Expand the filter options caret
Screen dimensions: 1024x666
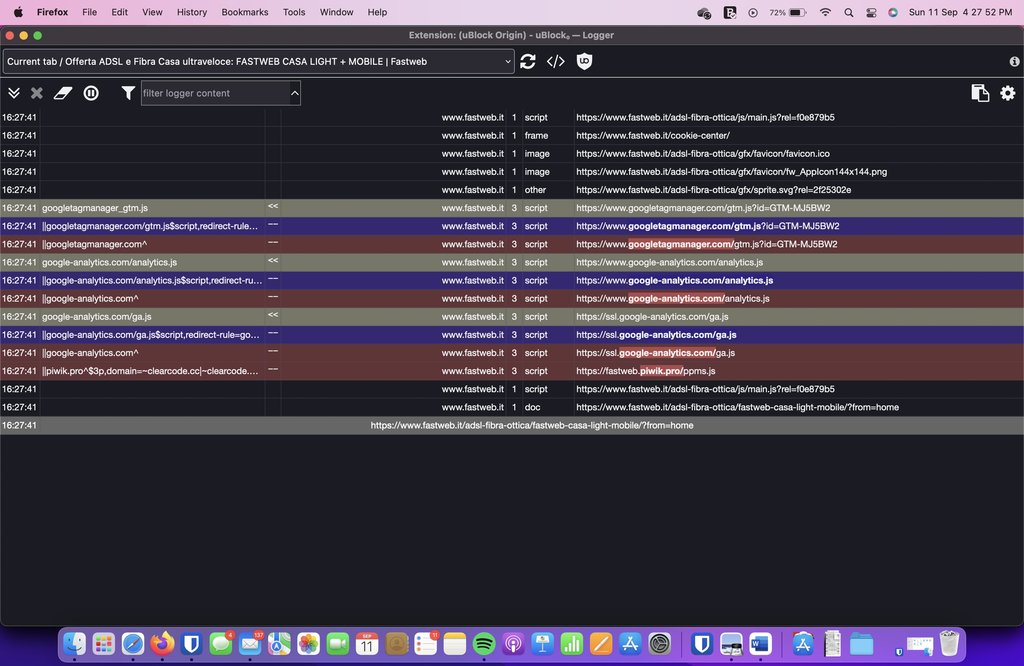pyautogui.click(x=295, y=93)
